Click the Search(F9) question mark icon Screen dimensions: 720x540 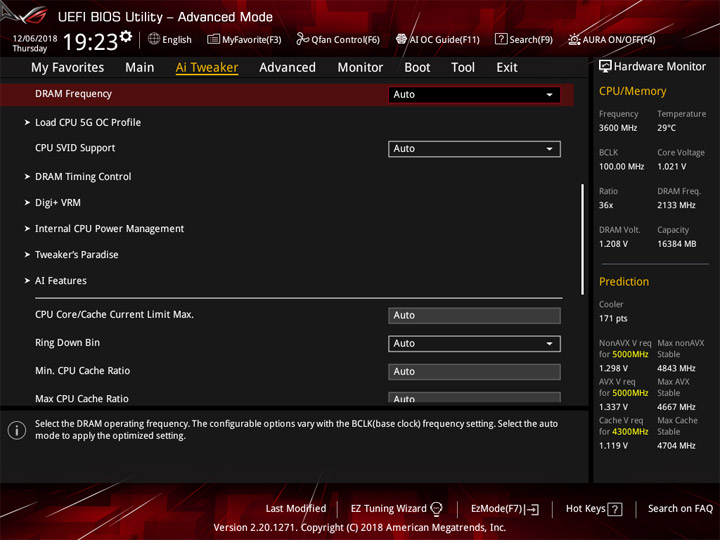tap(501, 39)
